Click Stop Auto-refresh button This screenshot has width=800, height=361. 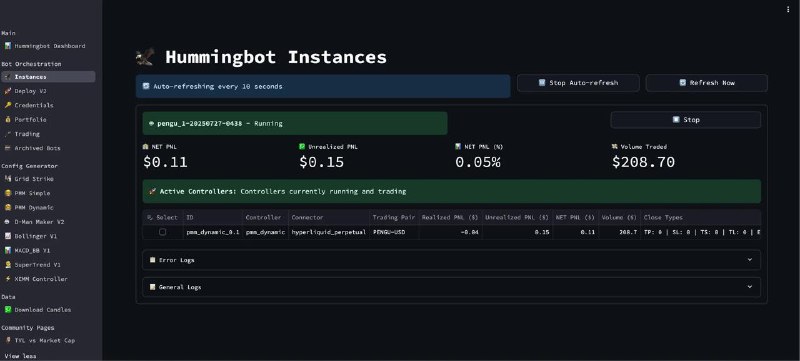tap(578, 83)
